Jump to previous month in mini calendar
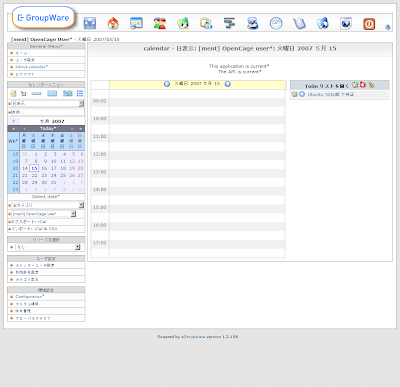The height and width of the screenshot is (387, 400). point(24,129)
